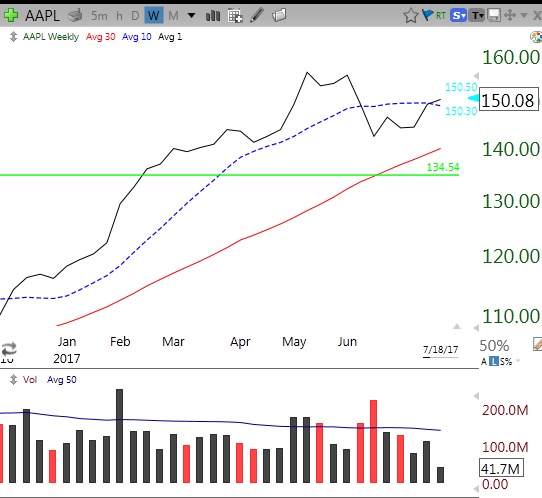
Task: Click the volume scale arrow above 200.0M
Action: (x=476, y=395)
